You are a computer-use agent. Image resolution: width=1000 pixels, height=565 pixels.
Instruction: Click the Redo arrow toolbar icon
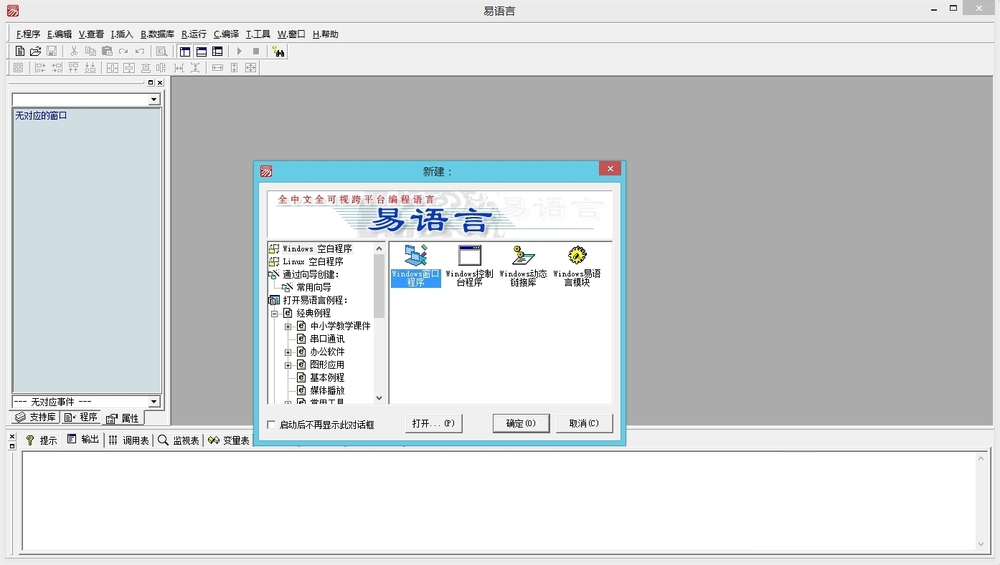(x=124, y=51)
